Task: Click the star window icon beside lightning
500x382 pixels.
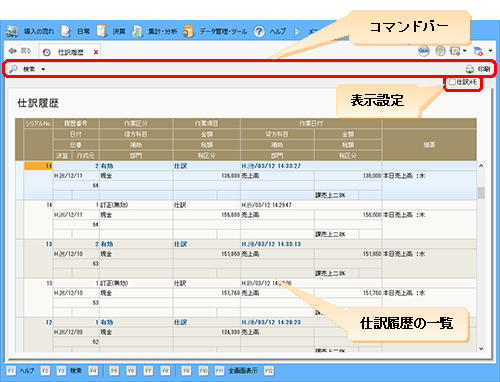Action: tap(455, 51)
